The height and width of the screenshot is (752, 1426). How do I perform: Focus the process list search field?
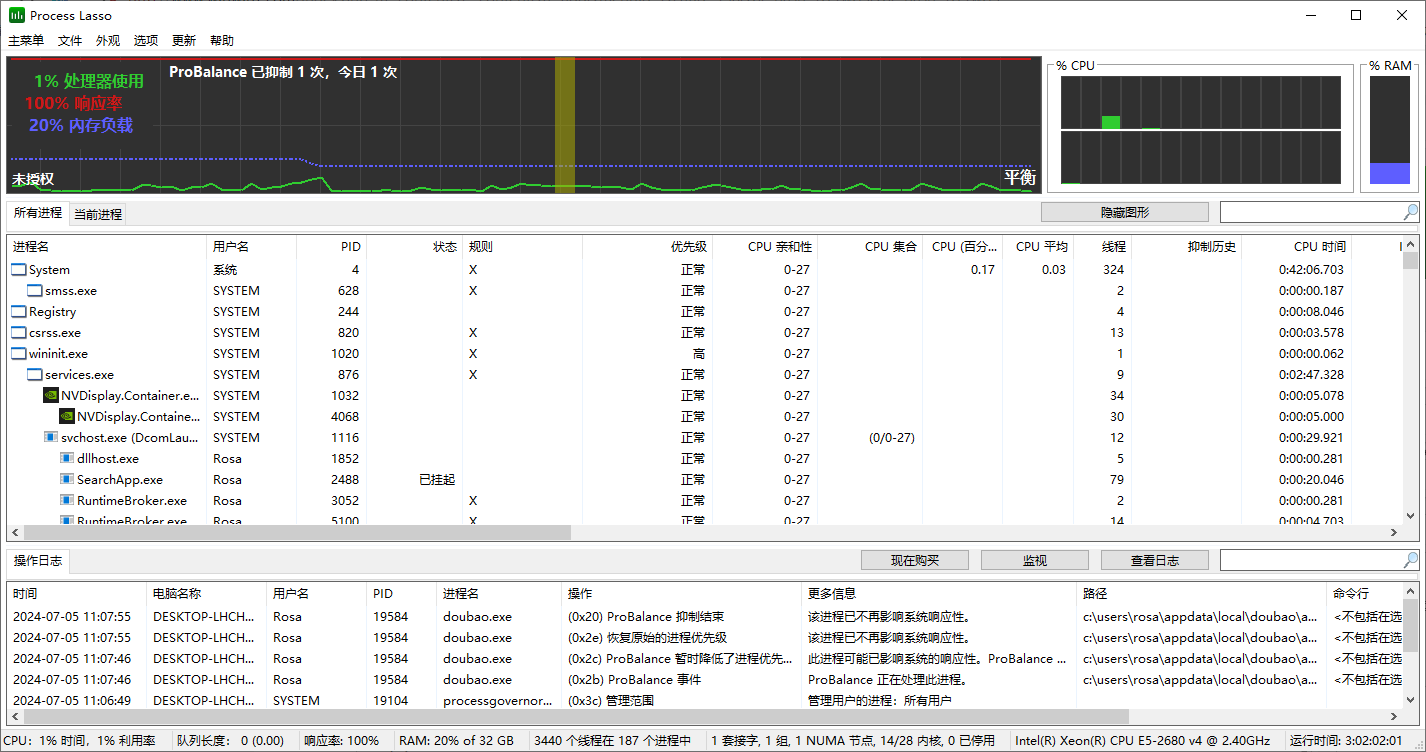tap(1310, 212)
